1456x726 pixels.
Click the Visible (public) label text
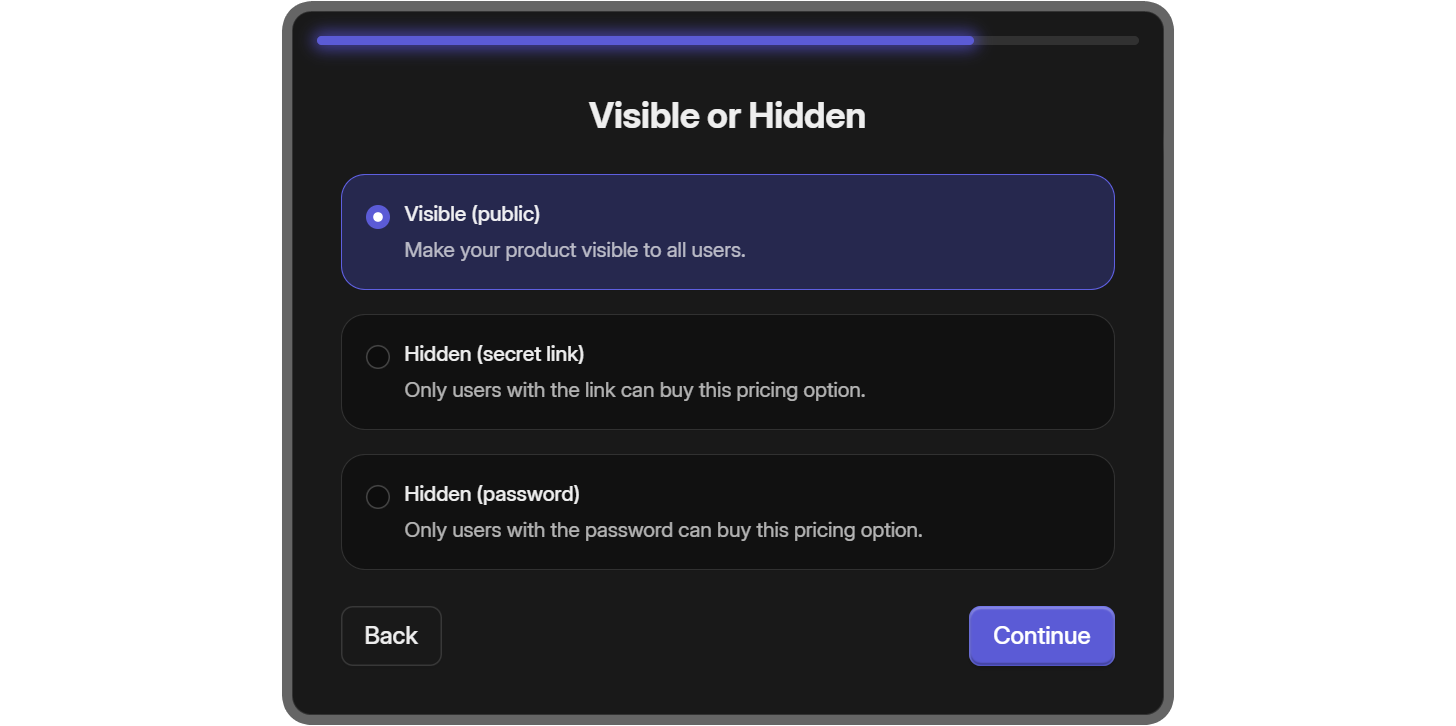pyautogui.click(x=472, y=214)
